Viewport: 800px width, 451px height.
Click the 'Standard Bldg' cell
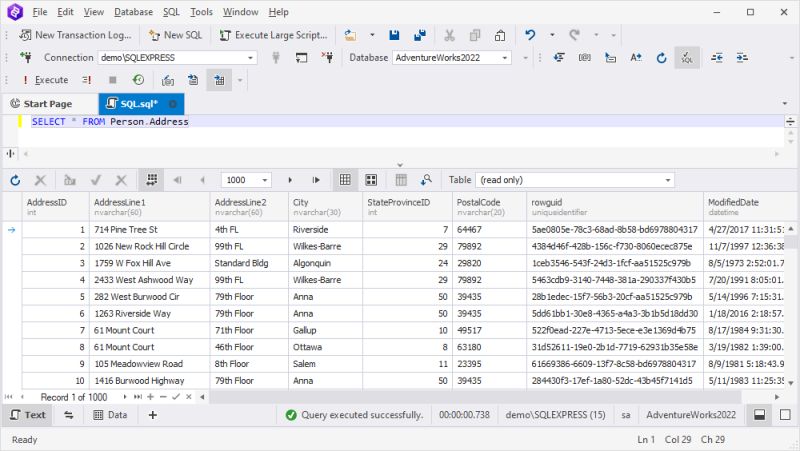pyautogui.click(x=249, y=263)
